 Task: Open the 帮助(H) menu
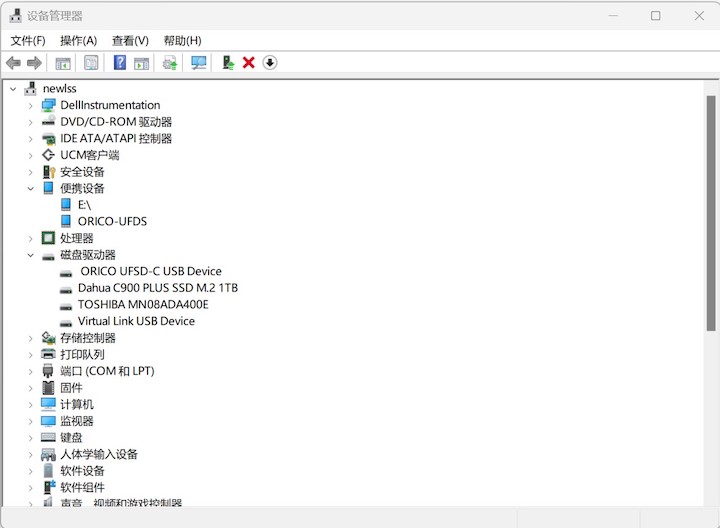pos(182,40)
